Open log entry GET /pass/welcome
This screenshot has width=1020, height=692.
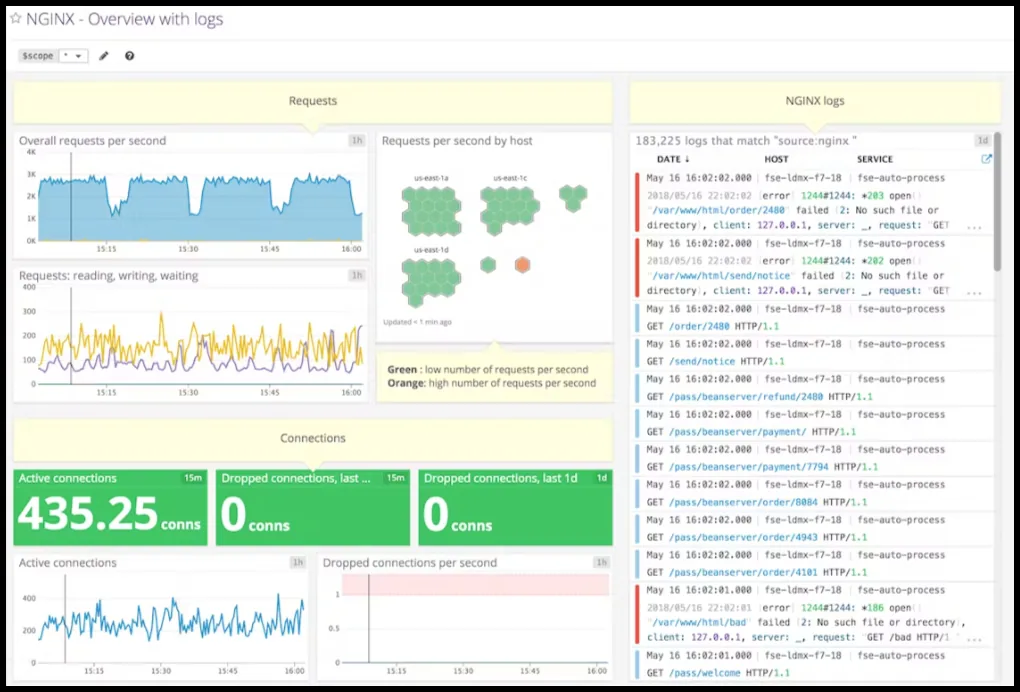[814, 664]
